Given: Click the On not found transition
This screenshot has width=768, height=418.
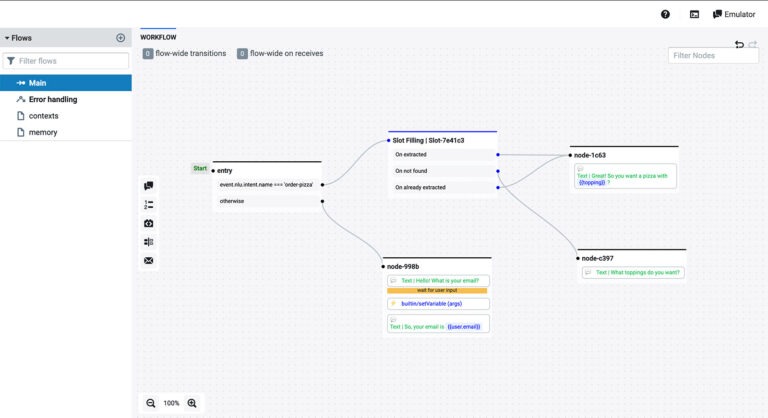Looking at the screenshot, I should [x=444, y=171].
